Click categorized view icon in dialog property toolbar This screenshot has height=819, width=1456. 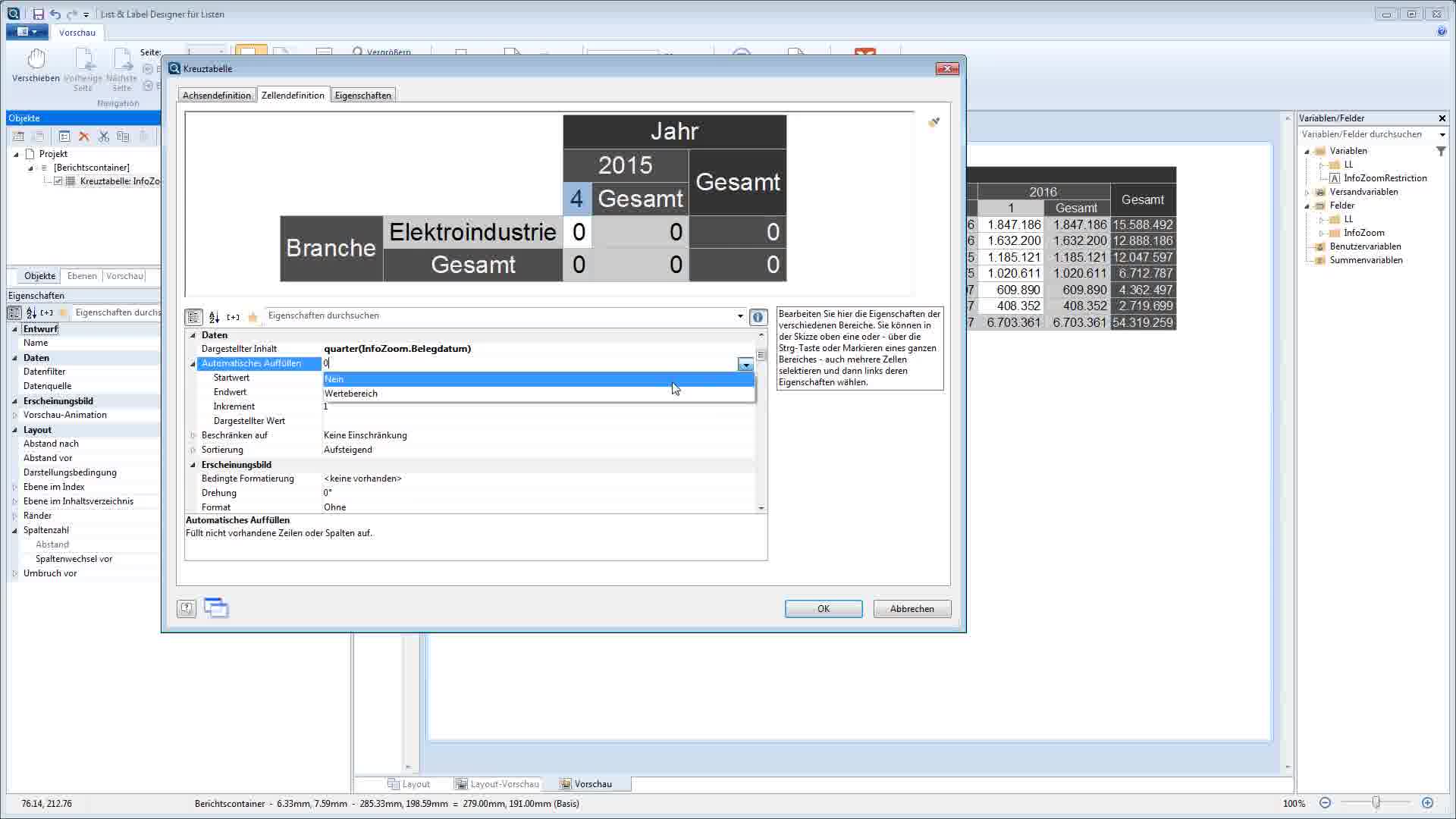click(x=193, y=317)
